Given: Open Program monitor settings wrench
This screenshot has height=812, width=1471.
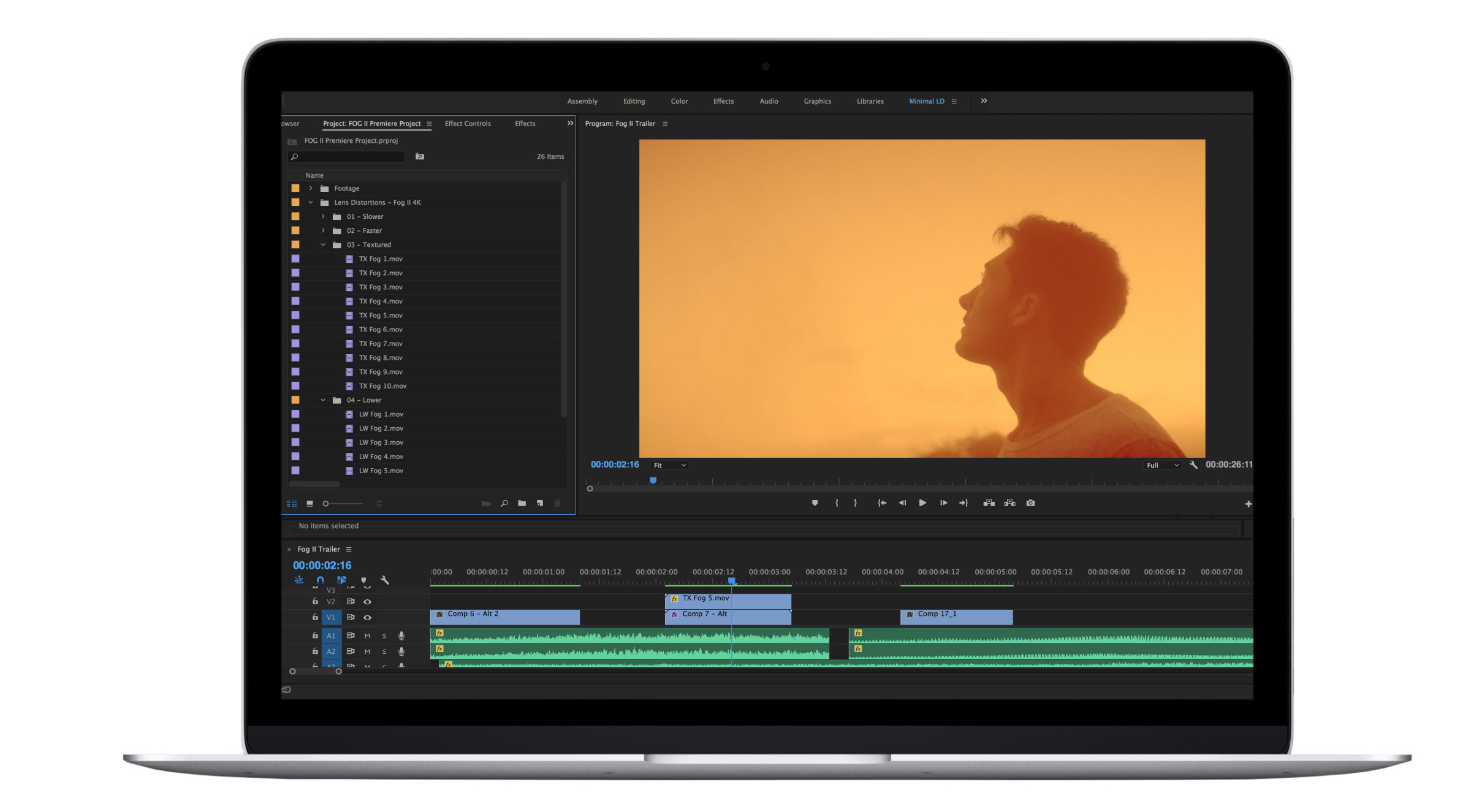Looking at the screenshot, I should tap(1193, 465).
